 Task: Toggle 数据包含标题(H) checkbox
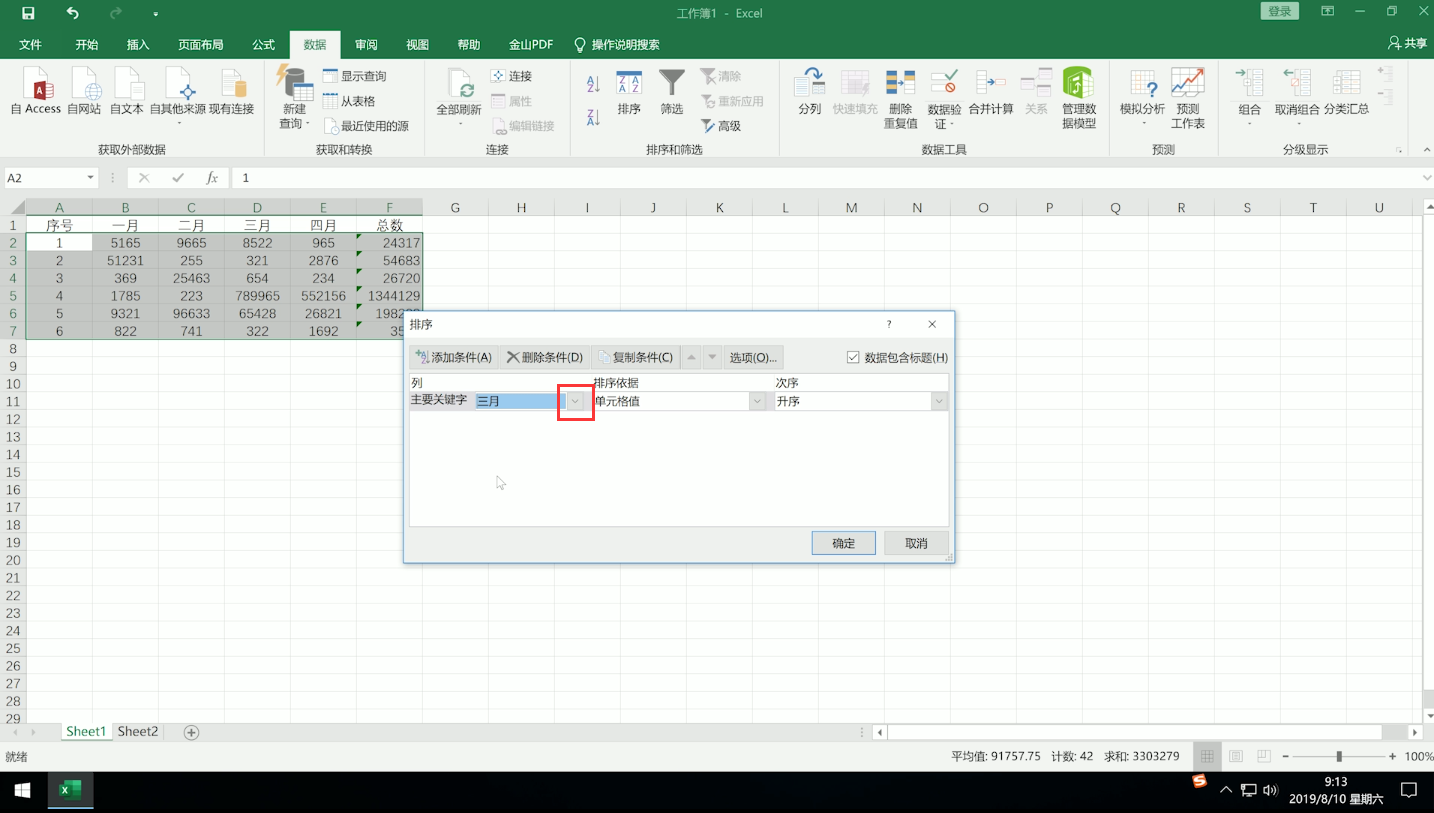click(853, 357)
